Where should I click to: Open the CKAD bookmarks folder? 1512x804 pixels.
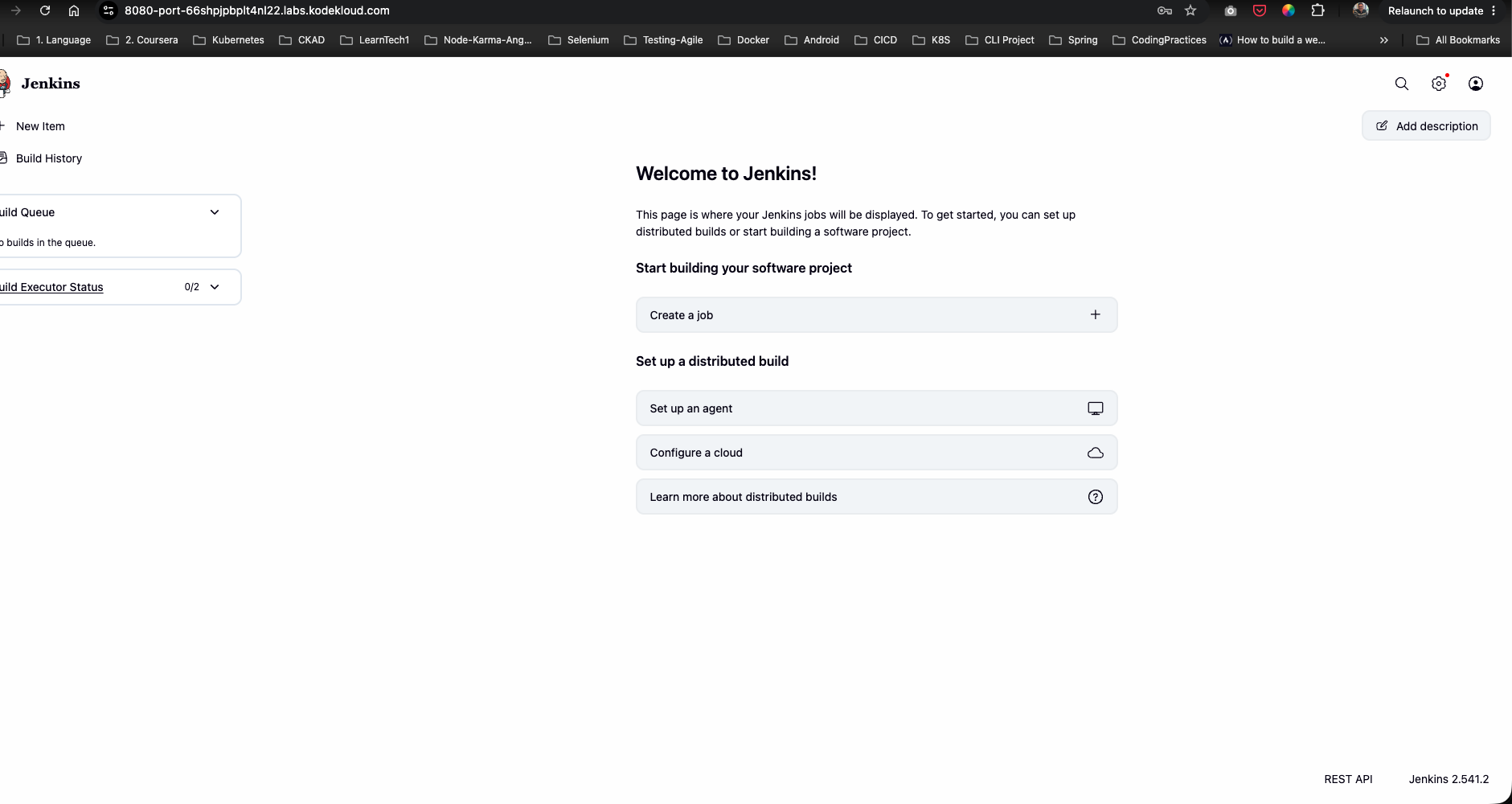pos(302,39)
